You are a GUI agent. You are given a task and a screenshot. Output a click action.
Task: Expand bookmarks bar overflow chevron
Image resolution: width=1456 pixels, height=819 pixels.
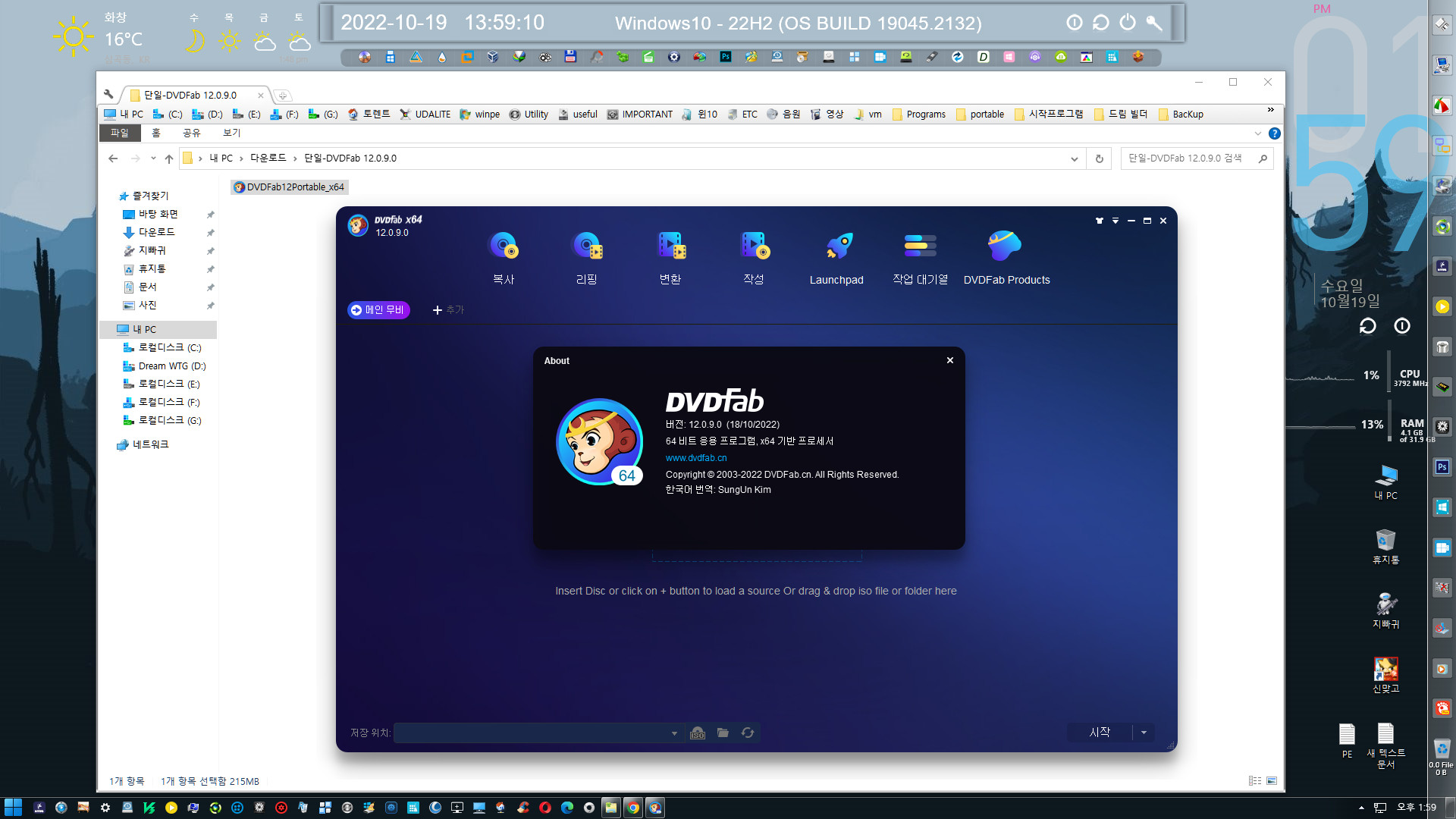(1271, 111)
